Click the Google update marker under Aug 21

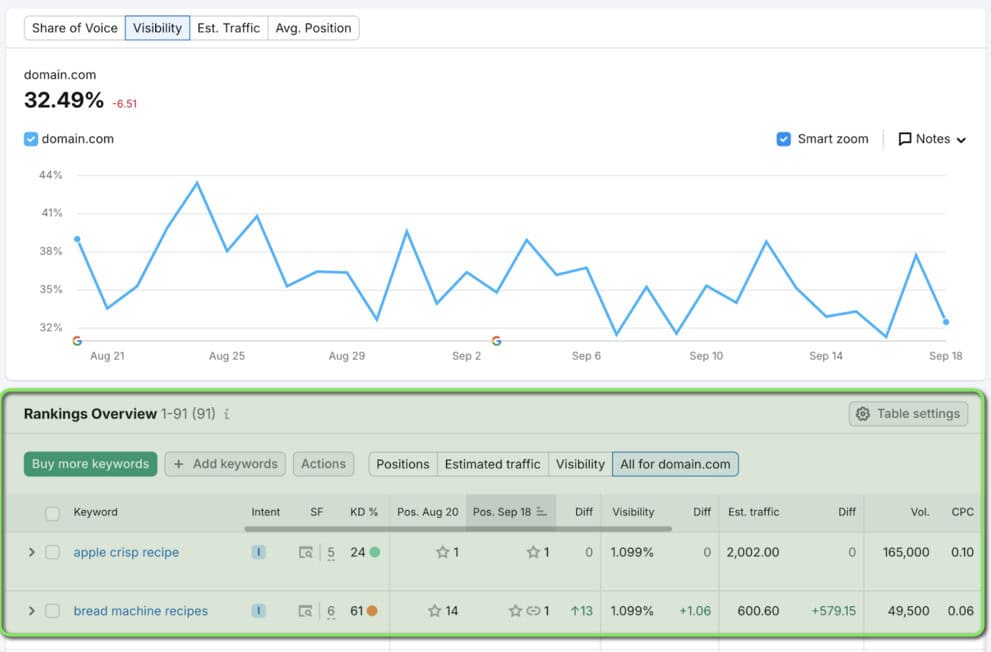(x=77, y=341)
